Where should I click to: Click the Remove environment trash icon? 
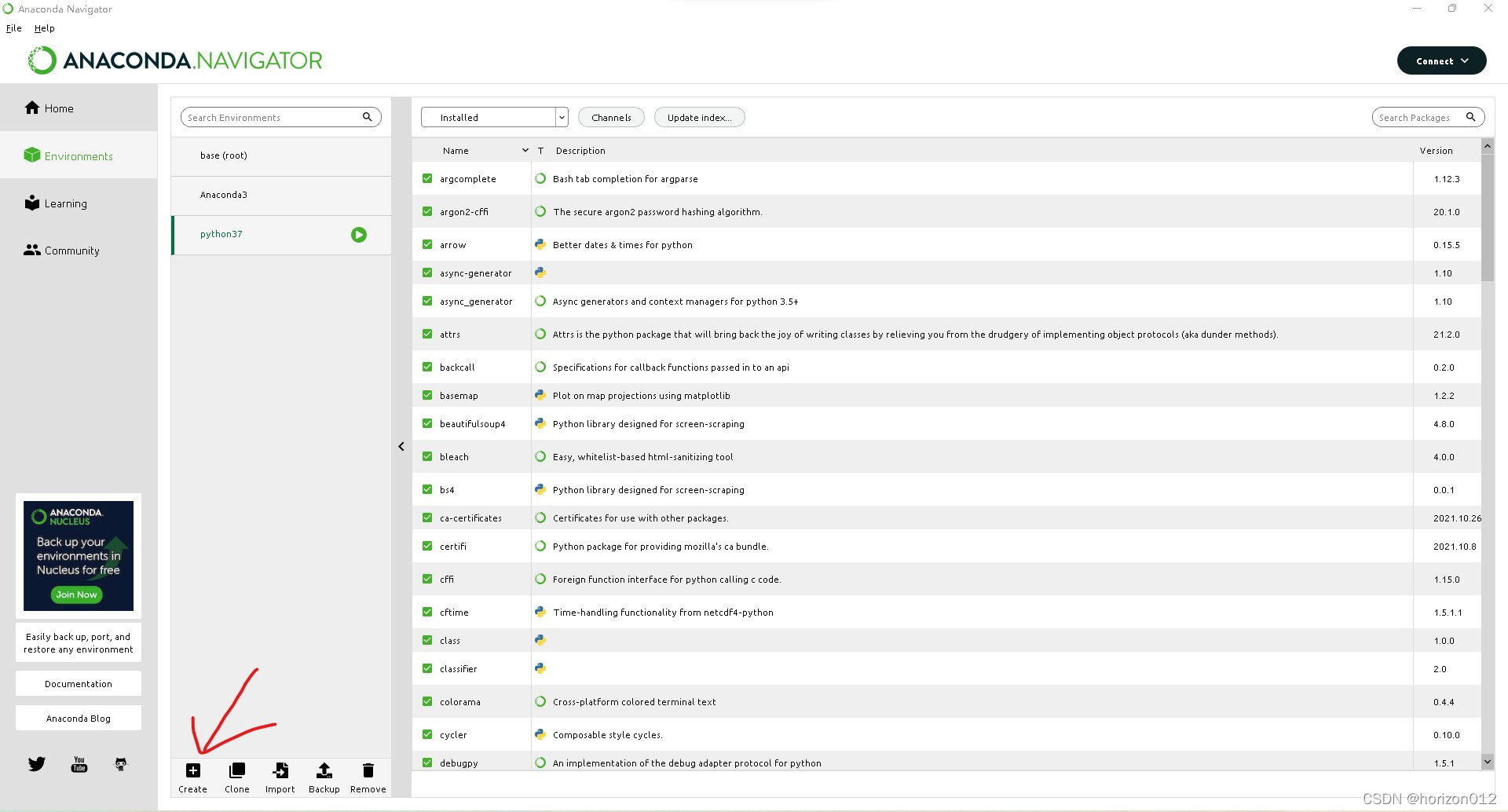[368, 770]
